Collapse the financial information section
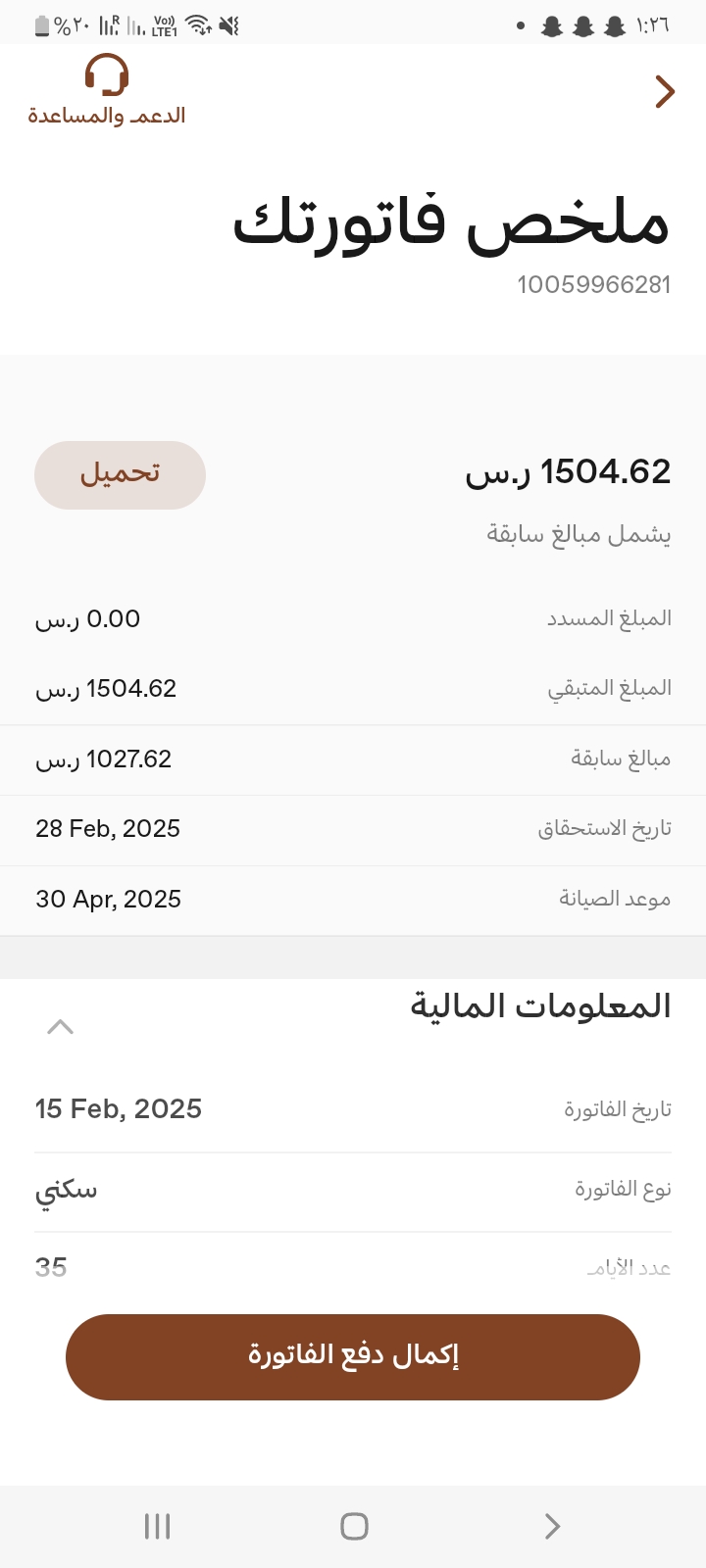The image size is (706, 1568). (x=60, y=1027)
